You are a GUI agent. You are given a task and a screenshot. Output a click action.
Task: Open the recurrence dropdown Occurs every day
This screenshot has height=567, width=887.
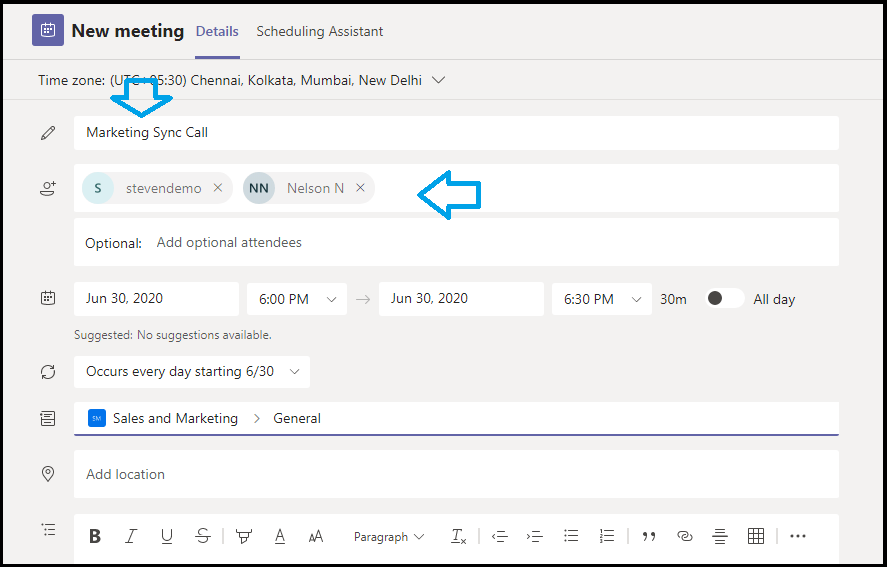coord(192,372)
